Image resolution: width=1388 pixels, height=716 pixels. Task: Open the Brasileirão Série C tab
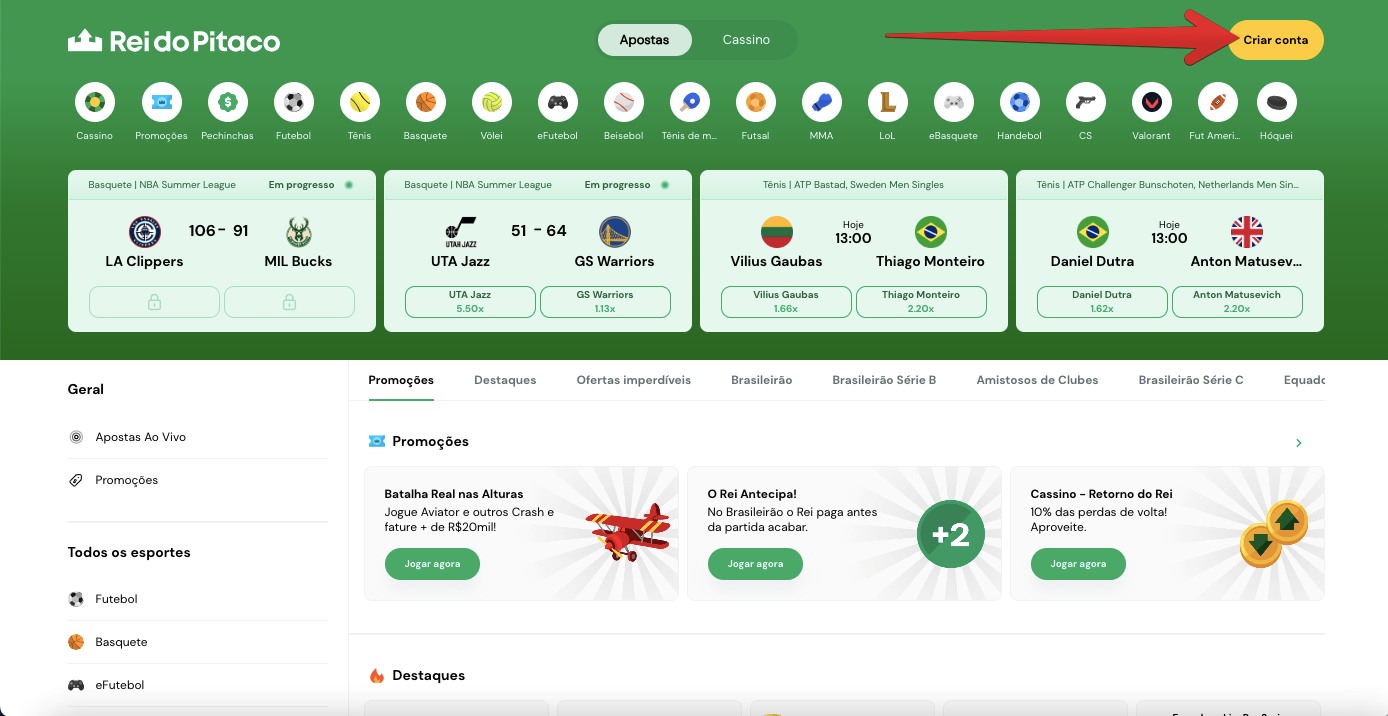coord(1191,380)
